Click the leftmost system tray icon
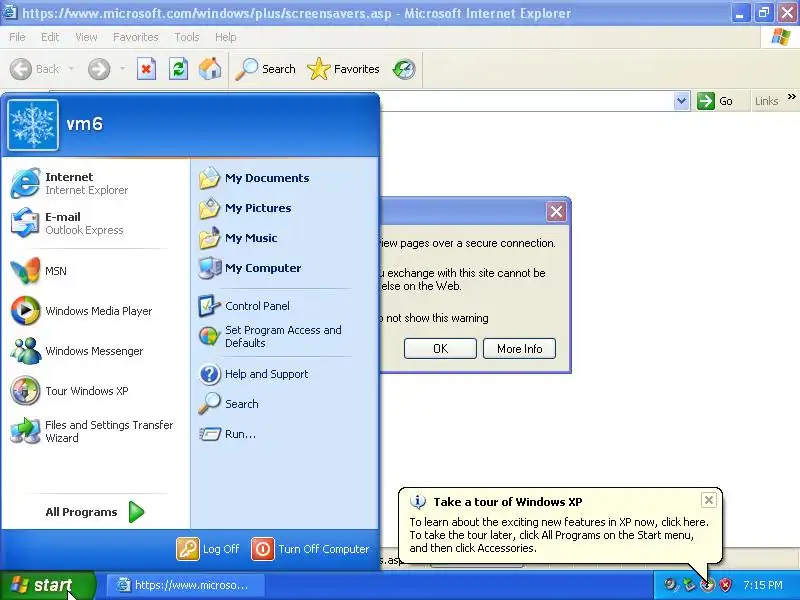 point(671,585)
